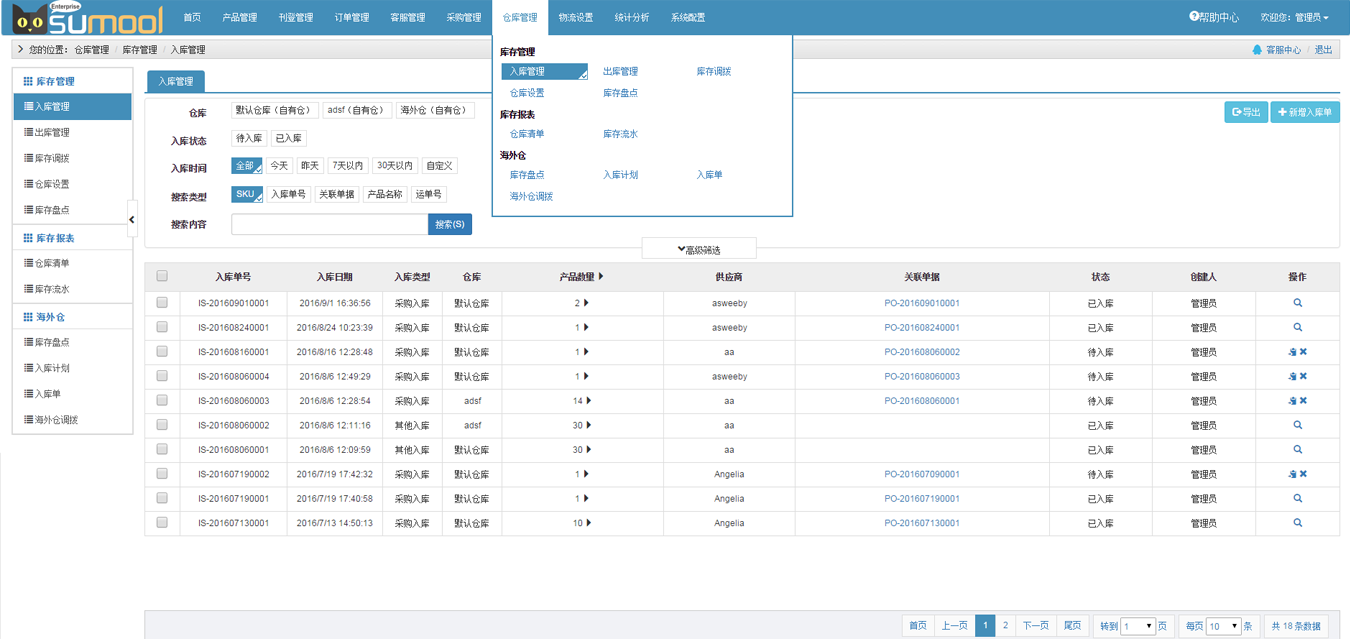Click the delete X icon for IS-201608160001
Image resolution: width=1350 pixels, height=639 pixels.
[x=1303, y=352]
